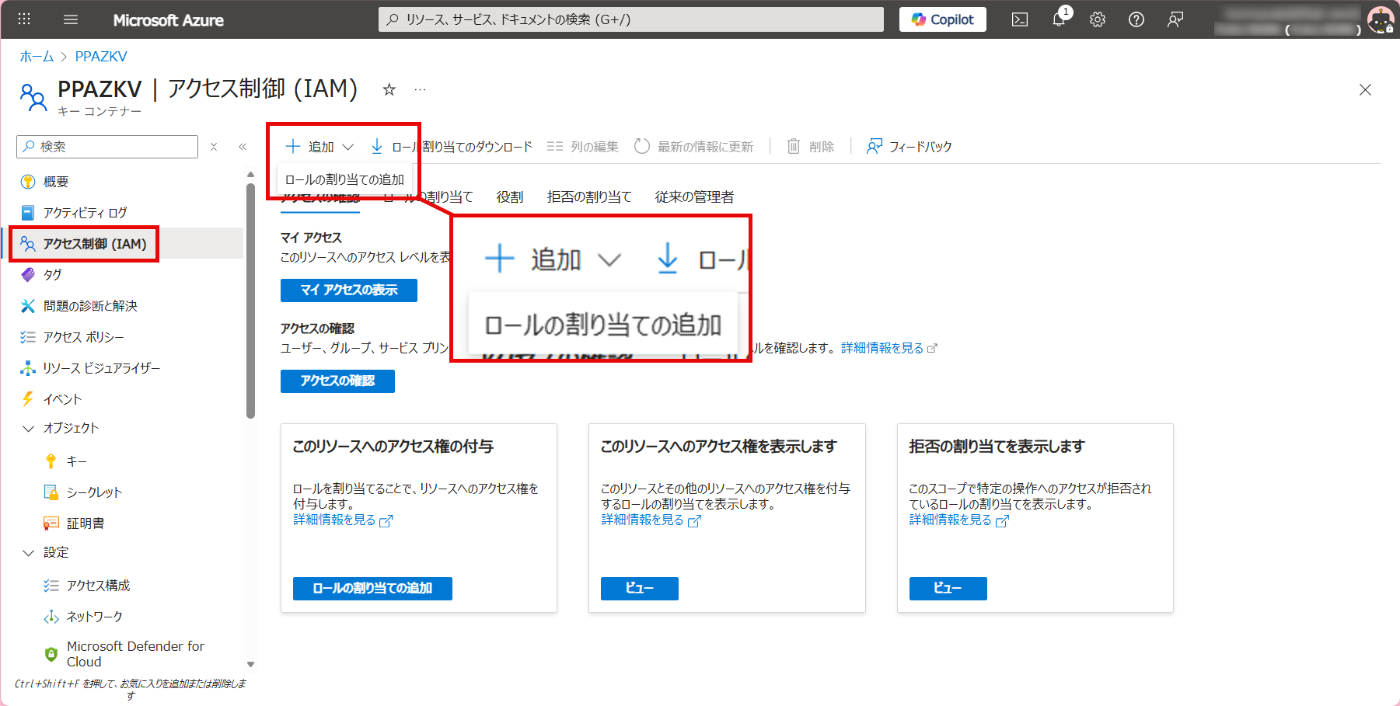Screen dimensions: 1400x706
Task: Click ロールの割り当ての追加 button in the card
Action: (x=373, y=588)
